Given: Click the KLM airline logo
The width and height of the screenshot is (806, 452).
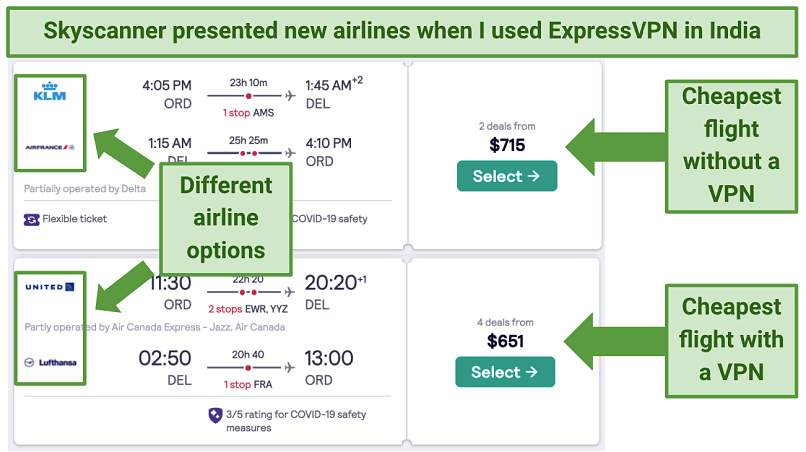Looking at the screenshot, I should point(49,93).
